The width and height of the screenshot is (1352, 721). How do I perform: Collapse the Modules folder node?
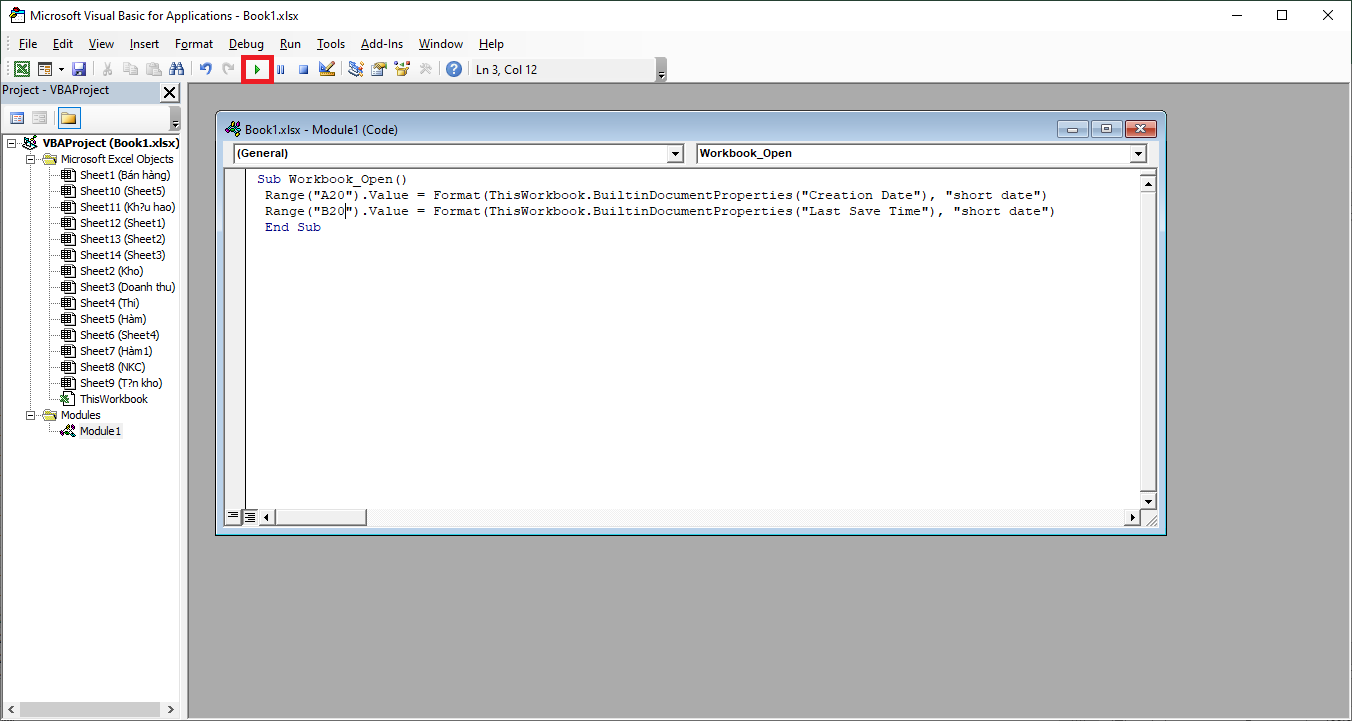point(30,415)
